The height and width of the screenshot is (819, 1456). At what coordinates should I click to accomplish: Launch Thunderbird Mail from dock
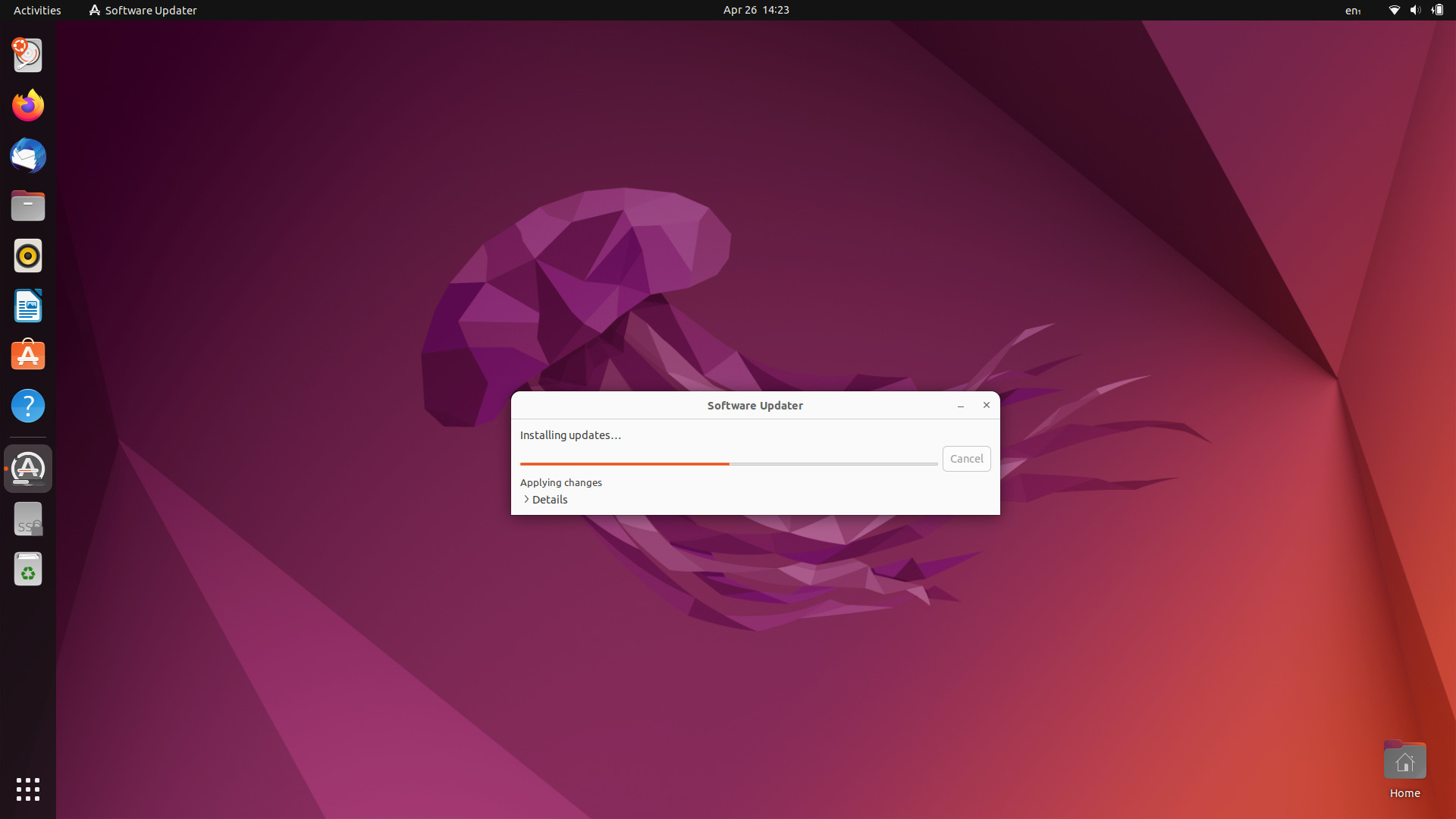click(x=28, y=155)
